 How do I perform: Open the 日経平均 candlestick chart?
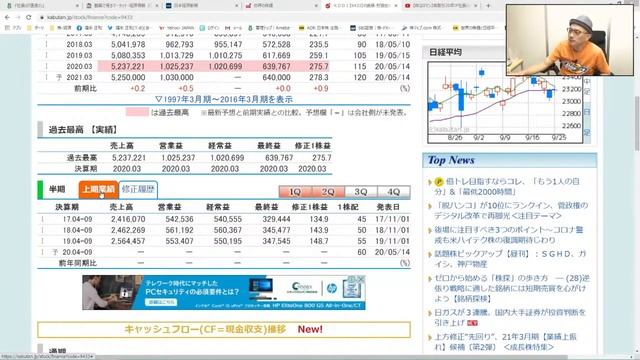pyautogui.click(x=505, y=102)
